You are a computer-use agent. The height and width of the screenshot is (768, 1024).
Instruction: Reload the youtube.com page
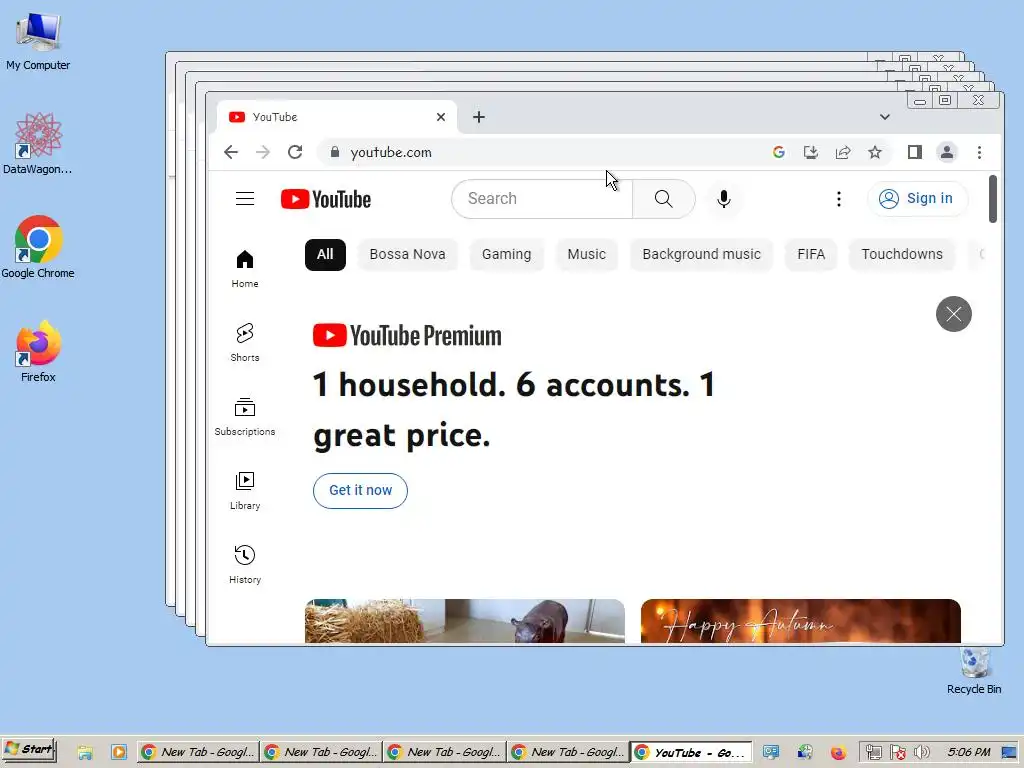point(295,152)
